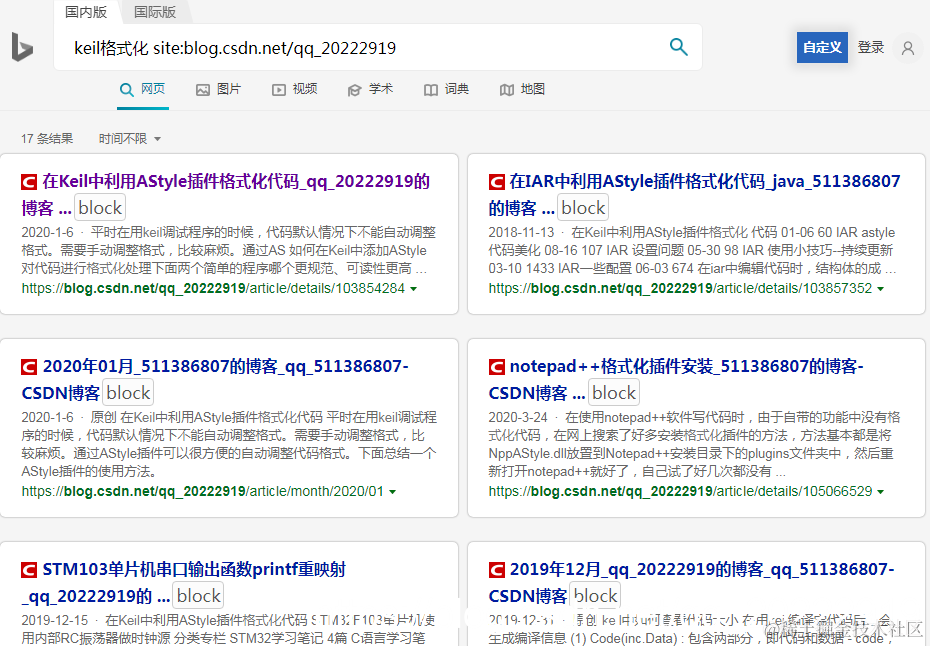Screen dimensions: 930x646
Task: Click block button on the IAR AStyle result
Action: [583, 208]
